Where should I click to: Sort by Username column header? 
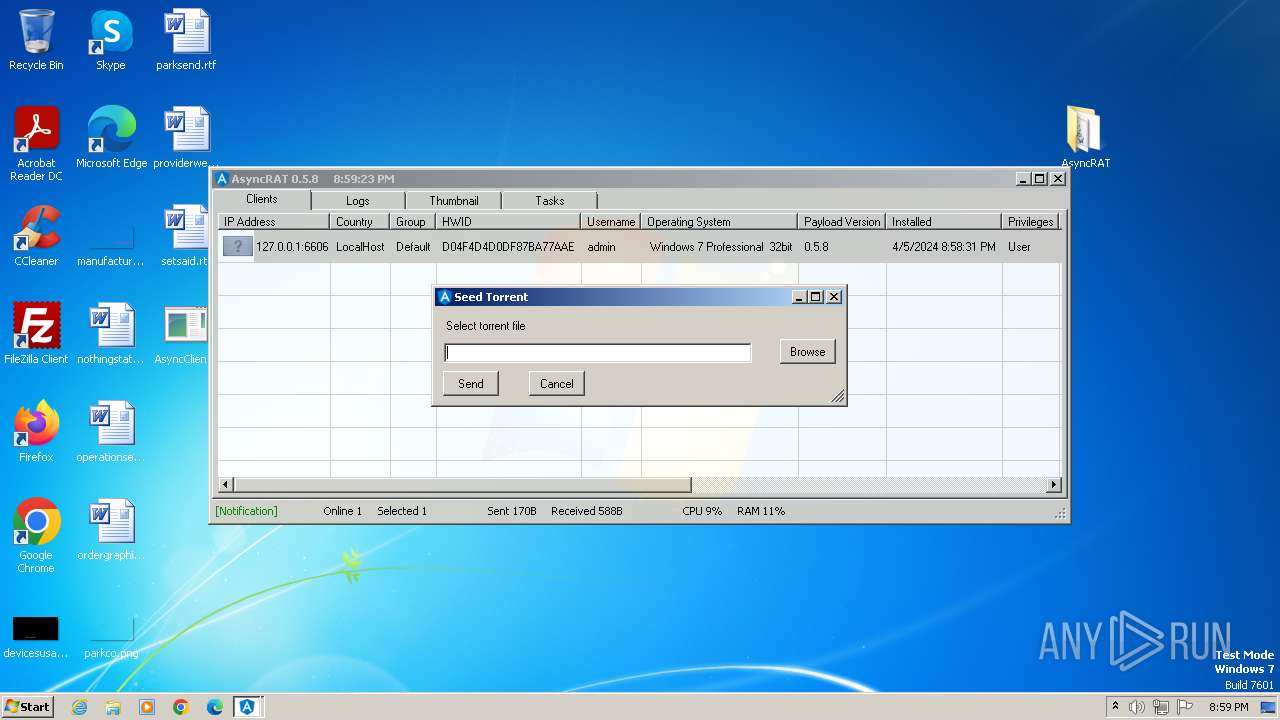coord(611,222)
